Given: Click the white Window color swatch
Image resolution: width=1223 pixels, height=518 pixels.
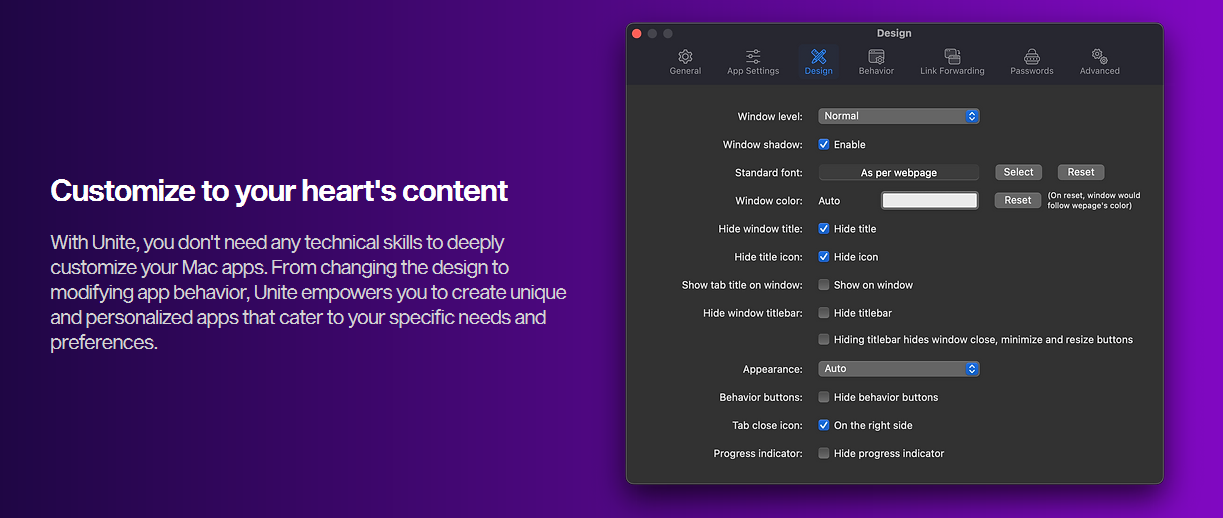Looking at the screenshot, I should click(x=929, y=200).
